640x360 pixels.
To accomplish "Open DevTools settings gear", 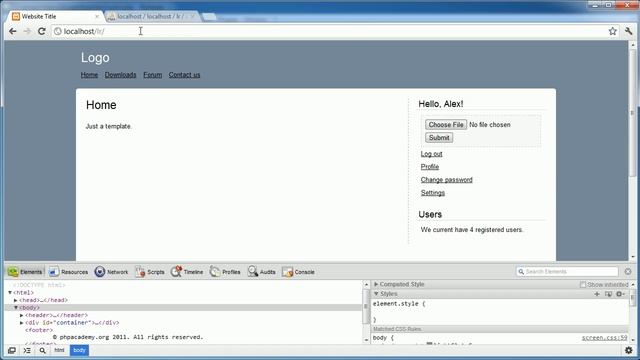I will pyautogui.click(x=629, y=351).
